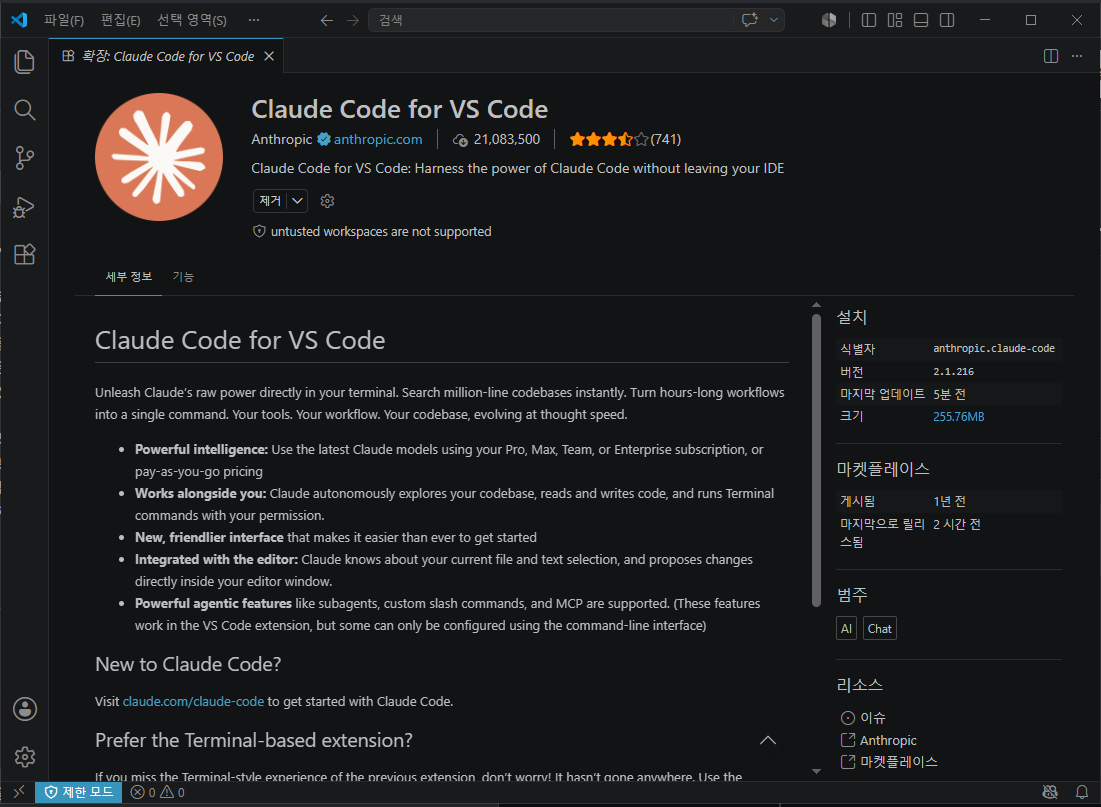Open the customize layout icon
This screenshot has height=807, width=1101.
[x=895, y=20]
